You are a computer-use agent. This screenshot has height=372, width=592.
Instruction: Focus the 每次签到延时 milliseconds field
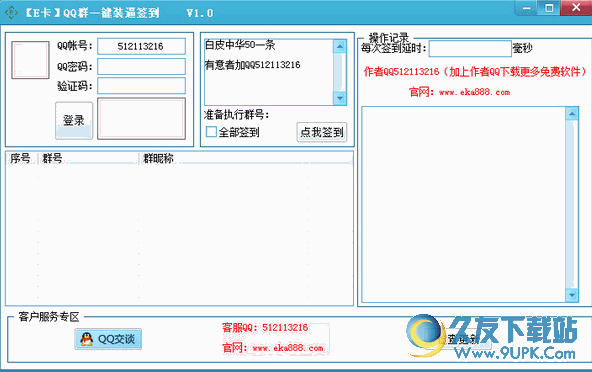pos(470,49)
